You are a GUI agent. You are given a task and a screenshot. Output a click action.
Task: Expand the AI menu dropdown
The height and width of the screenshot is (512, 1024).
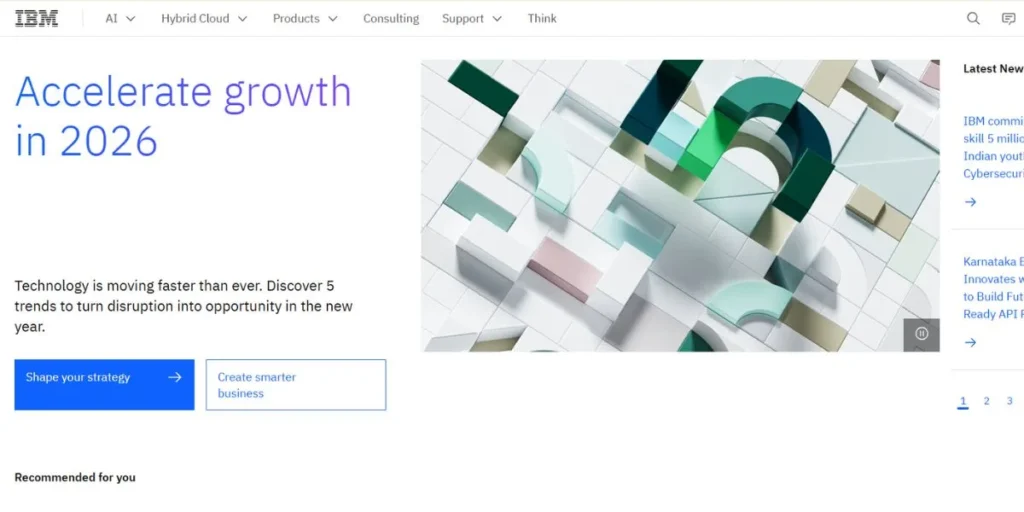[x=120, y=18]
